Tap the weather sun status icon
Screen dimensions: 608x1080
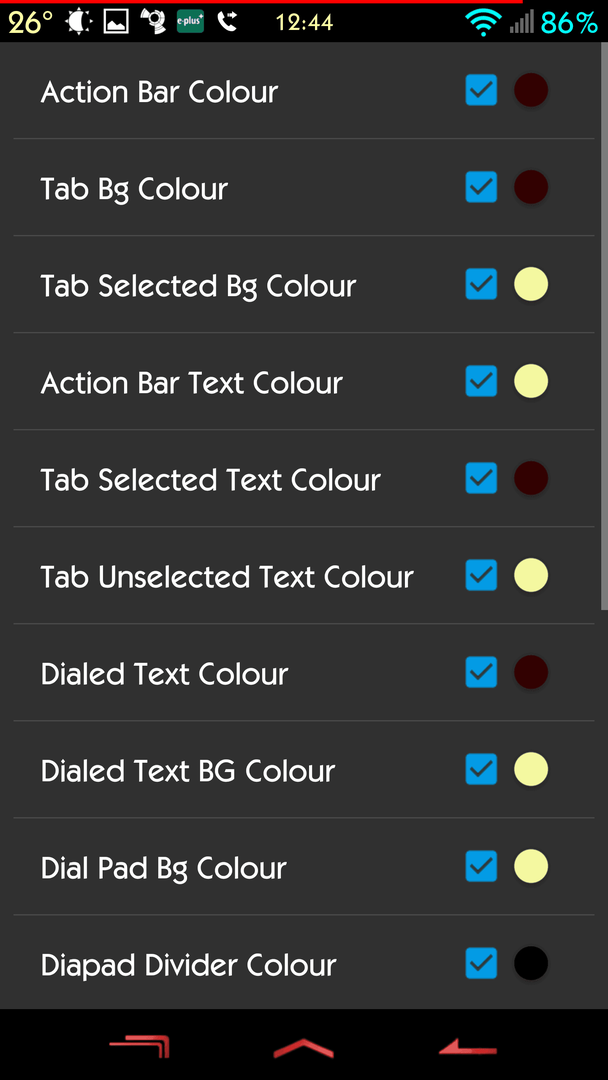pos(78,22)
